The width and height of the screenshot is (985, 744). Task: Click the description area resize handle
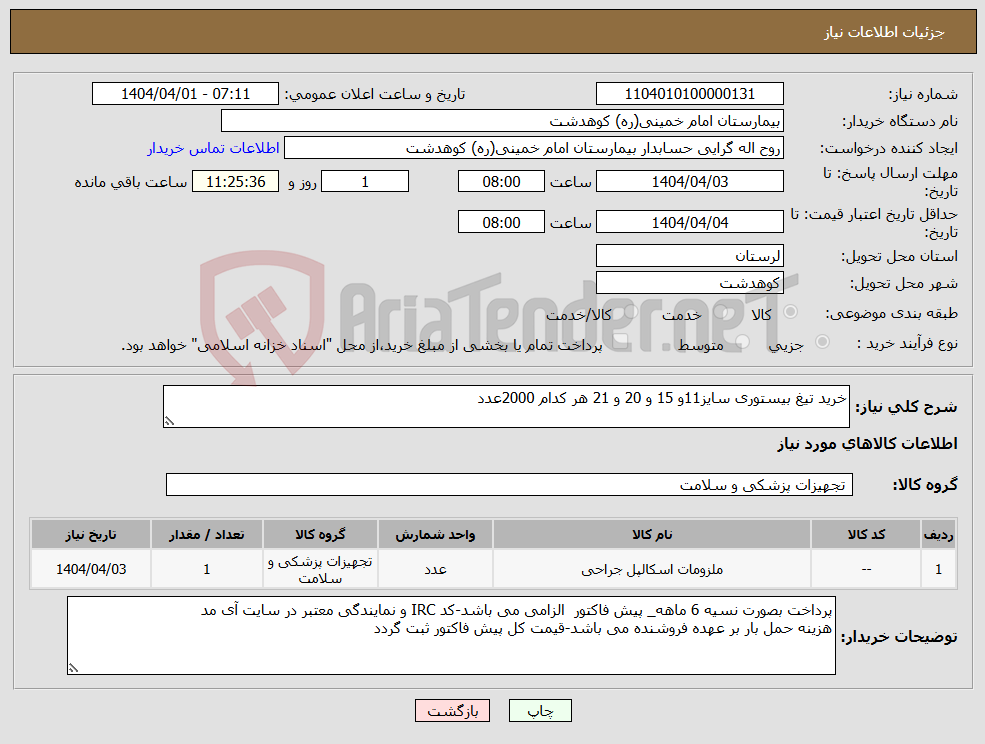[x=169, y=422]
